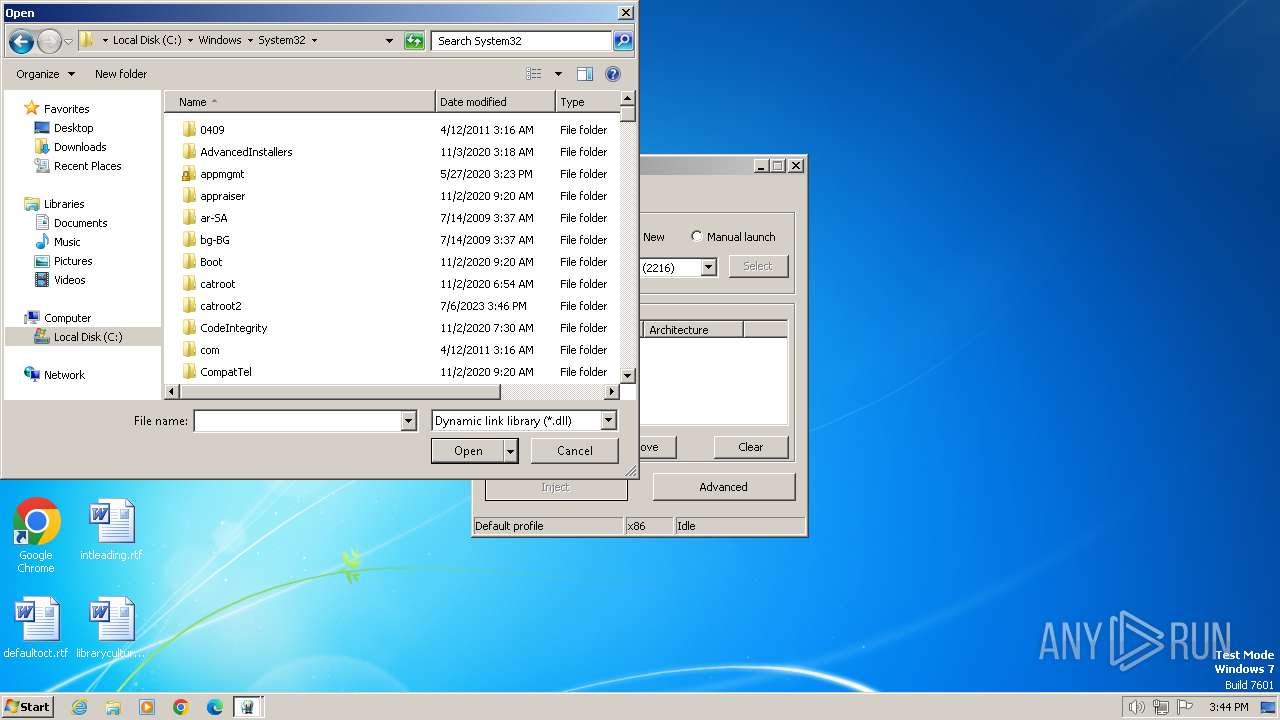The width and height of the screenshot is (1280, 720).
Task: Click the file list vertical scrollbar down arrow
Action: [628, 375]
